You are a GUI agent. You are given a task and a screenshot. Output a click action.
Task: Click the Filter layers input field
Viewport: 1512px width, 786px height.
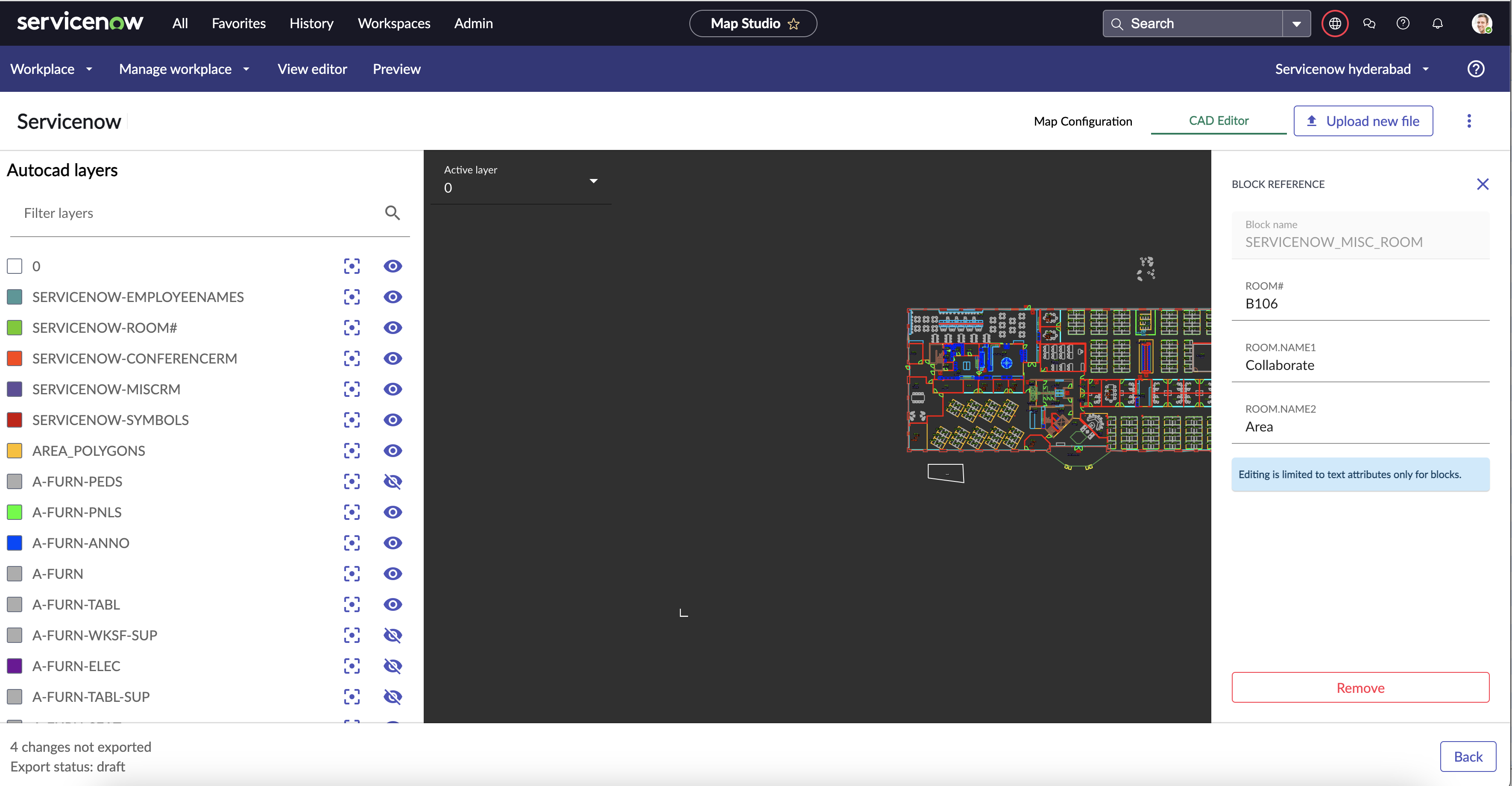[x=199, y=213]
